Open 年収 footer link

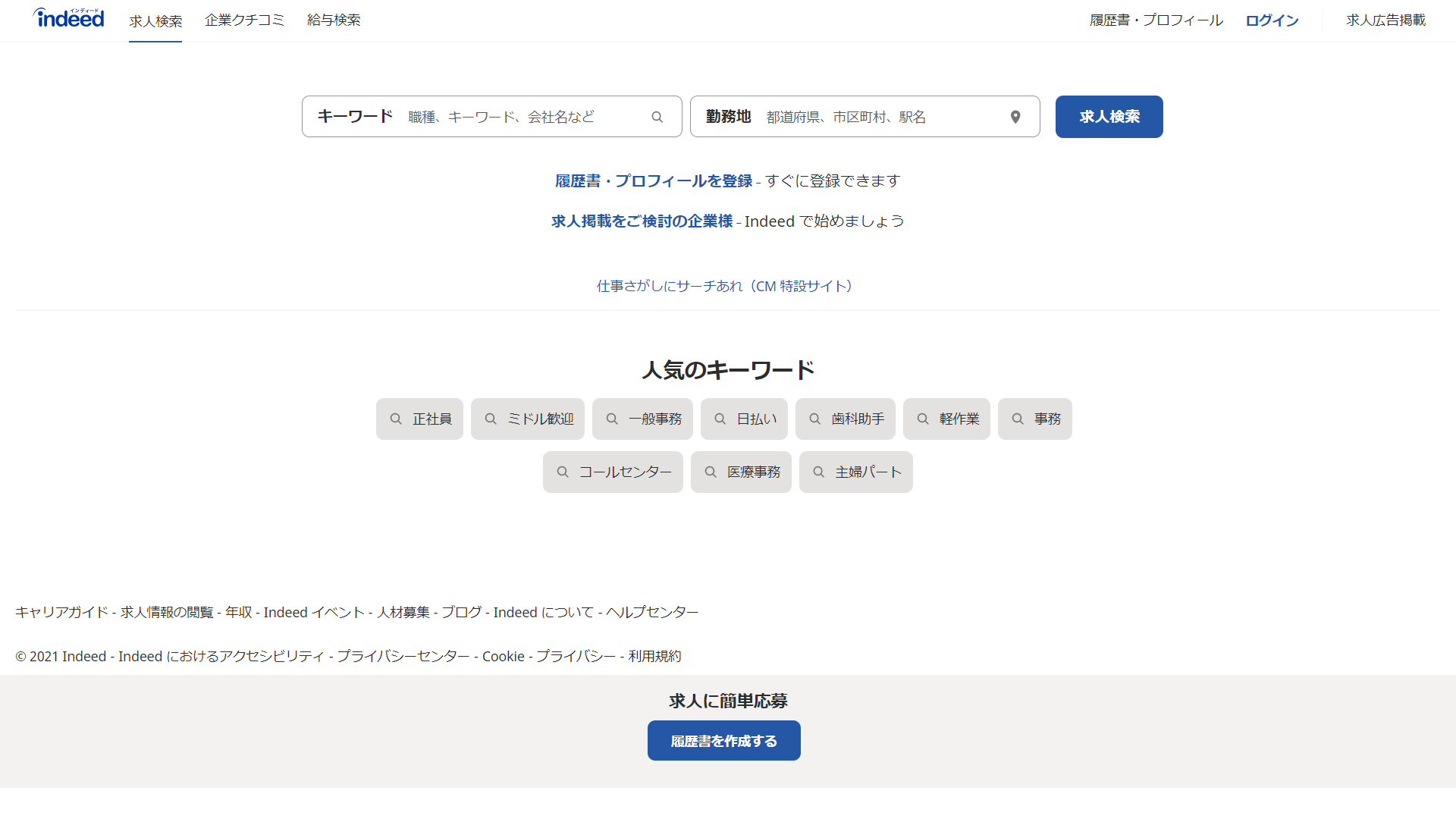(239, 612)
